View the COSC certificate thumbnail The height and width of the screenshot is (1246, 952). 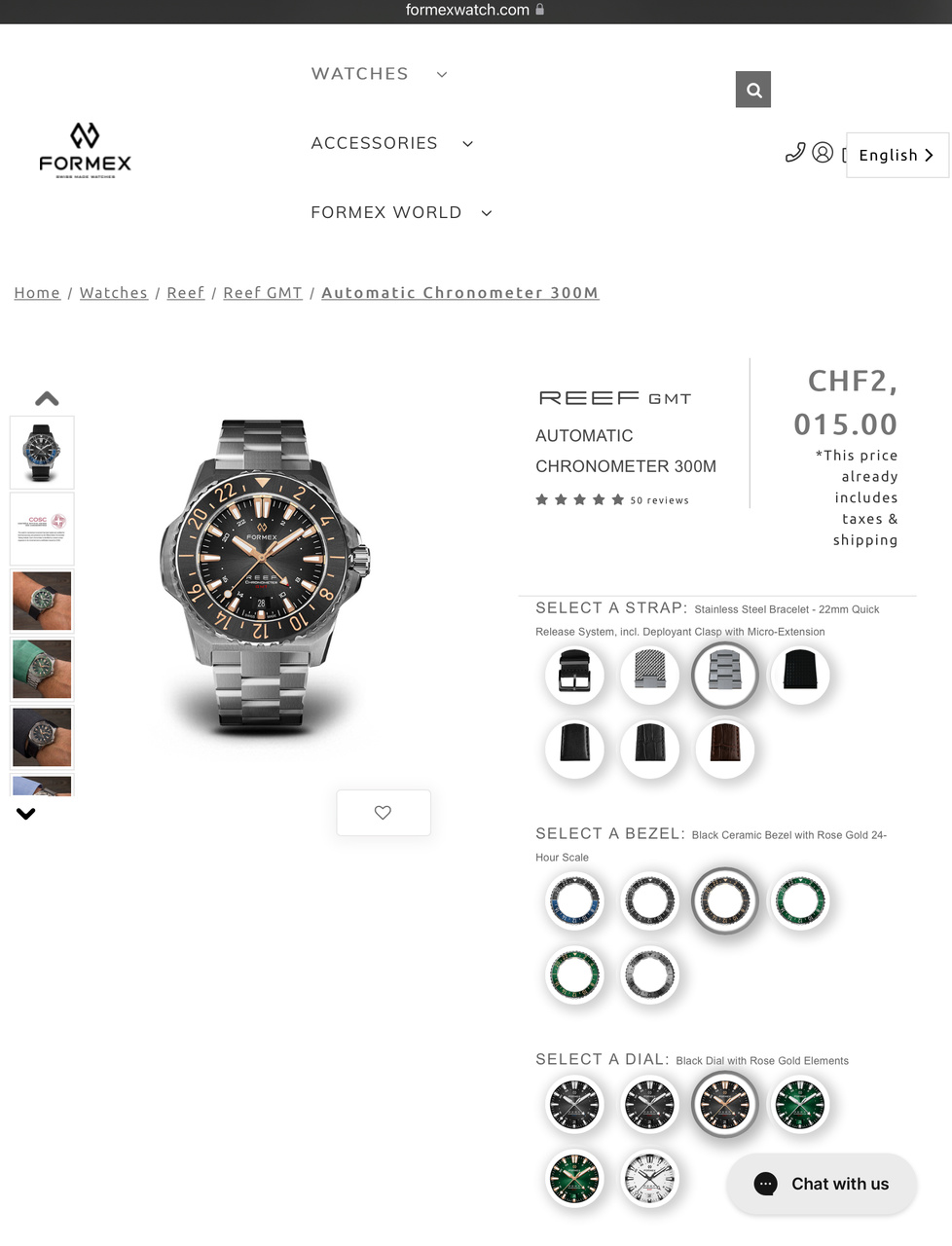point(42,529)
